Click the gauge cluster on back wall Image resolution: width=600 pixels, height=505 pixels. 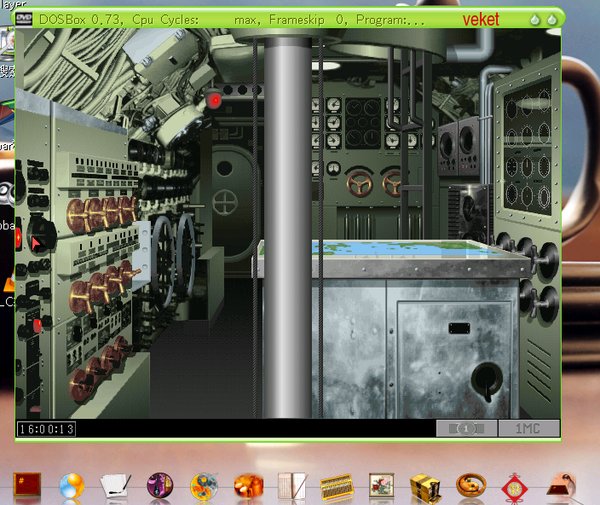pos(364,123)
